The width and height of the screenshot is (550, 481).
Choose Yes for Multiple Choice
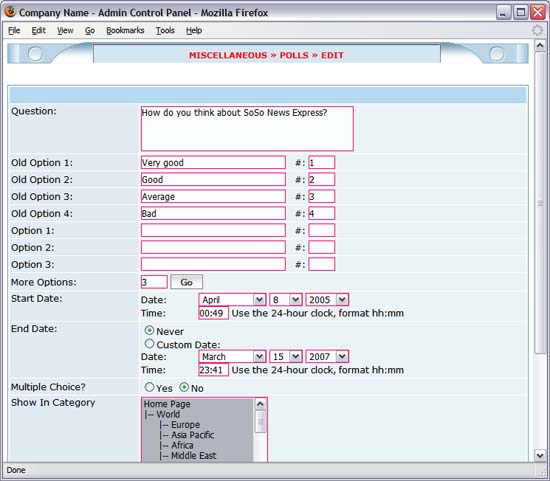[x=149, y=387]
